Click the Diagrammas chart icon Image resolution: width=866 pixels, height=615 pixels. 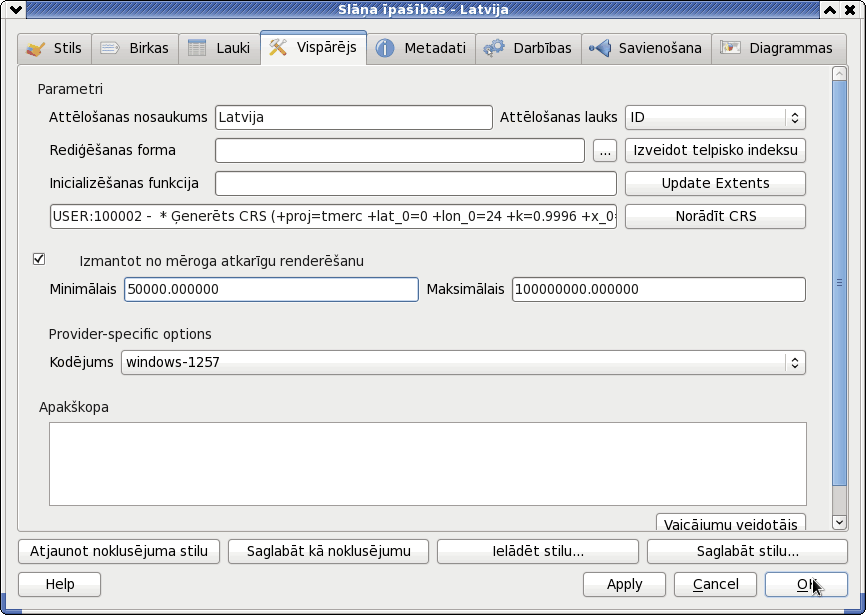pos(730,47)
